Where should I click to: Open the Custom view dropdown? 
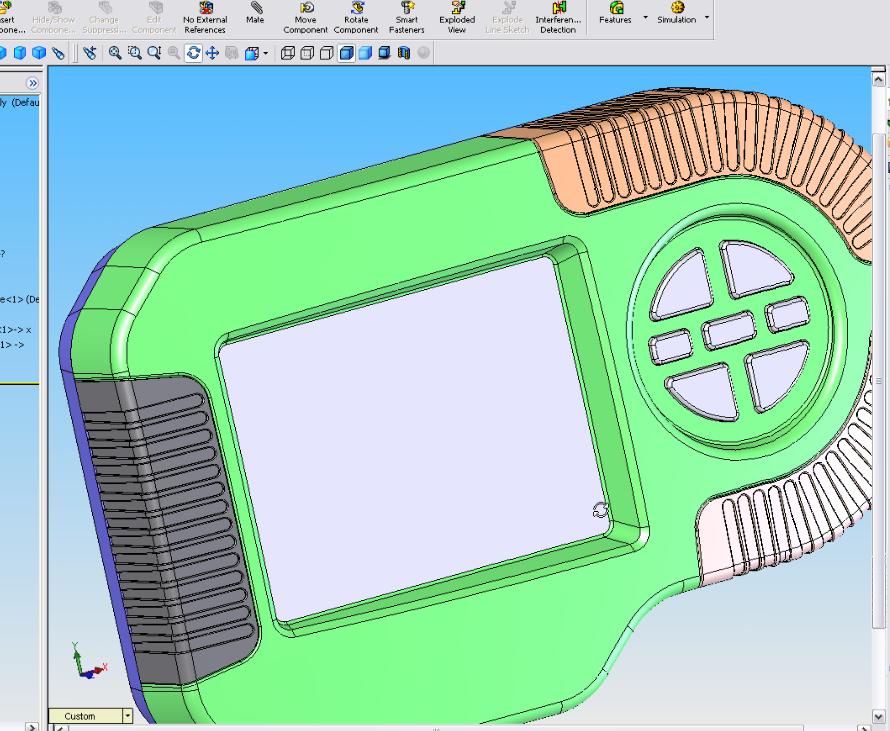[x=127, y=716]
